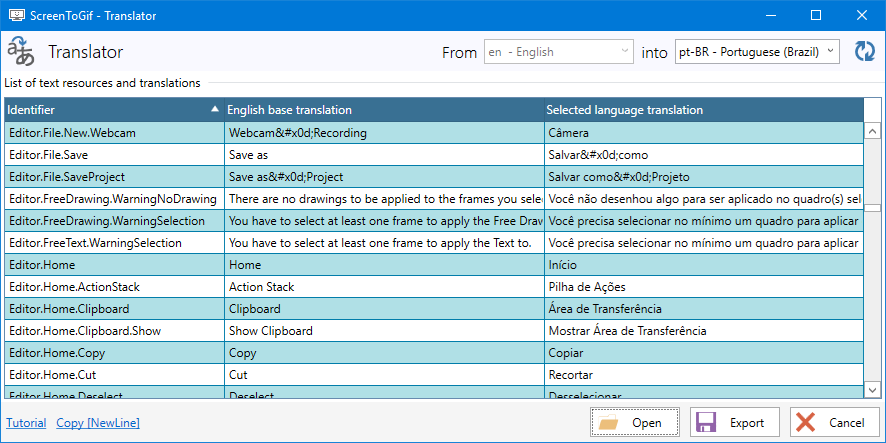886x443 pixels.
Task: Select the Editor.Home.ActionStack identifier cell
Action: click(x=114, y=287)
